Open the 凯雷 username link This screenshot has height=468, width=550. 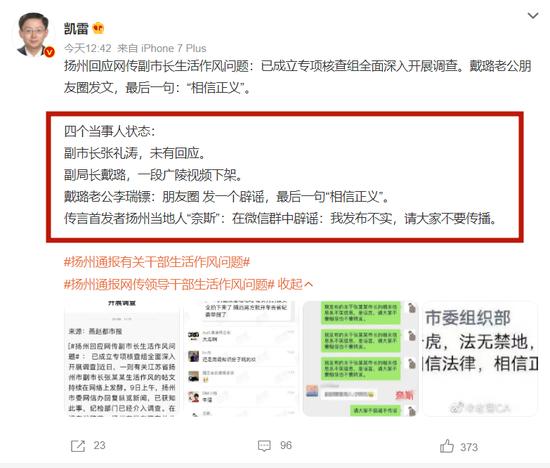(76, 28)
